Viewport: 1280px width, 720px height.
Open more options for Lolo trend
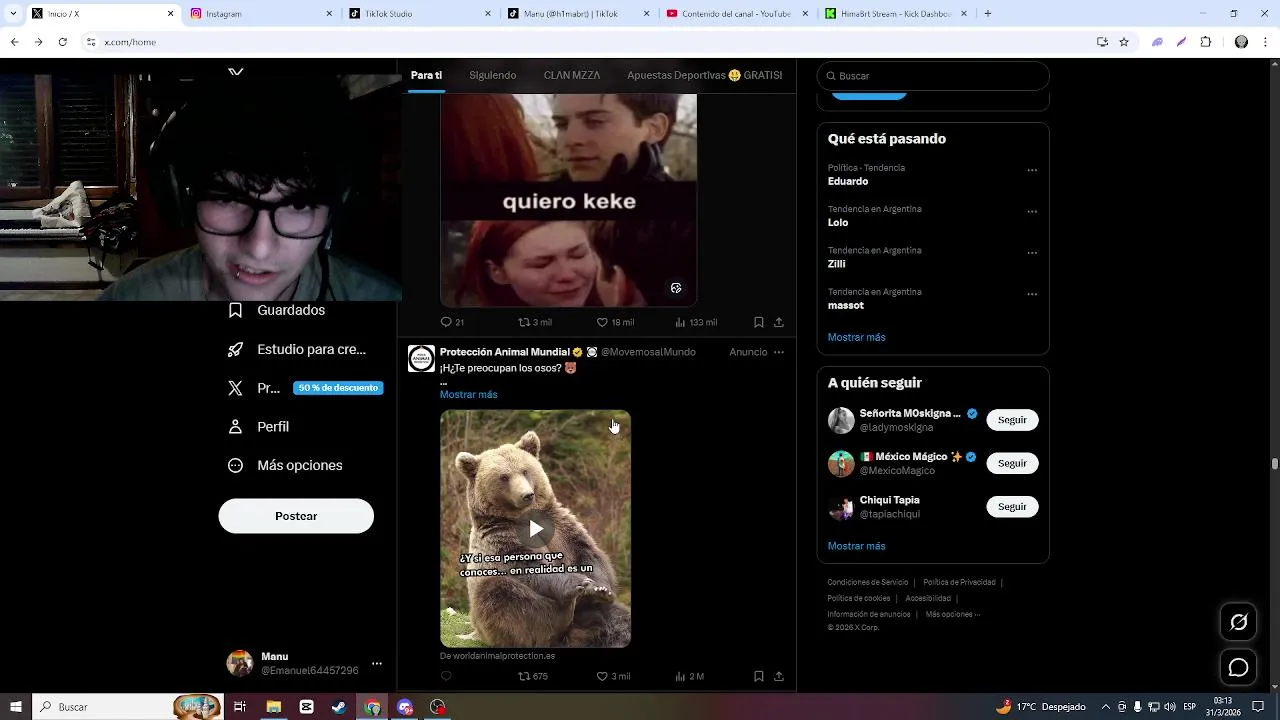(x=1032, y=211)
